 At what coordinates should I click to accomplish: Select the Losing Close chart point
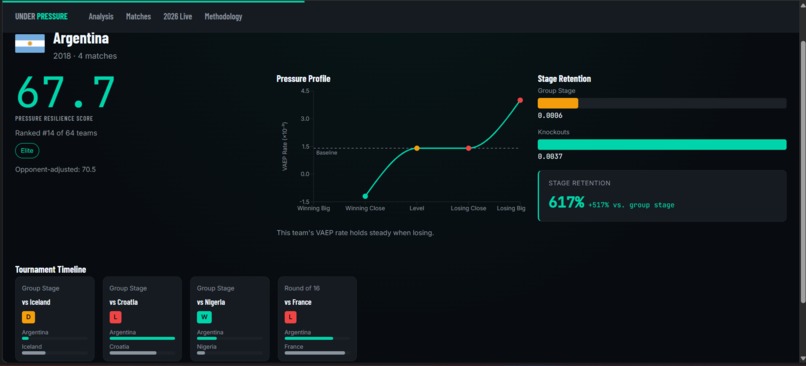coord(468,148)
